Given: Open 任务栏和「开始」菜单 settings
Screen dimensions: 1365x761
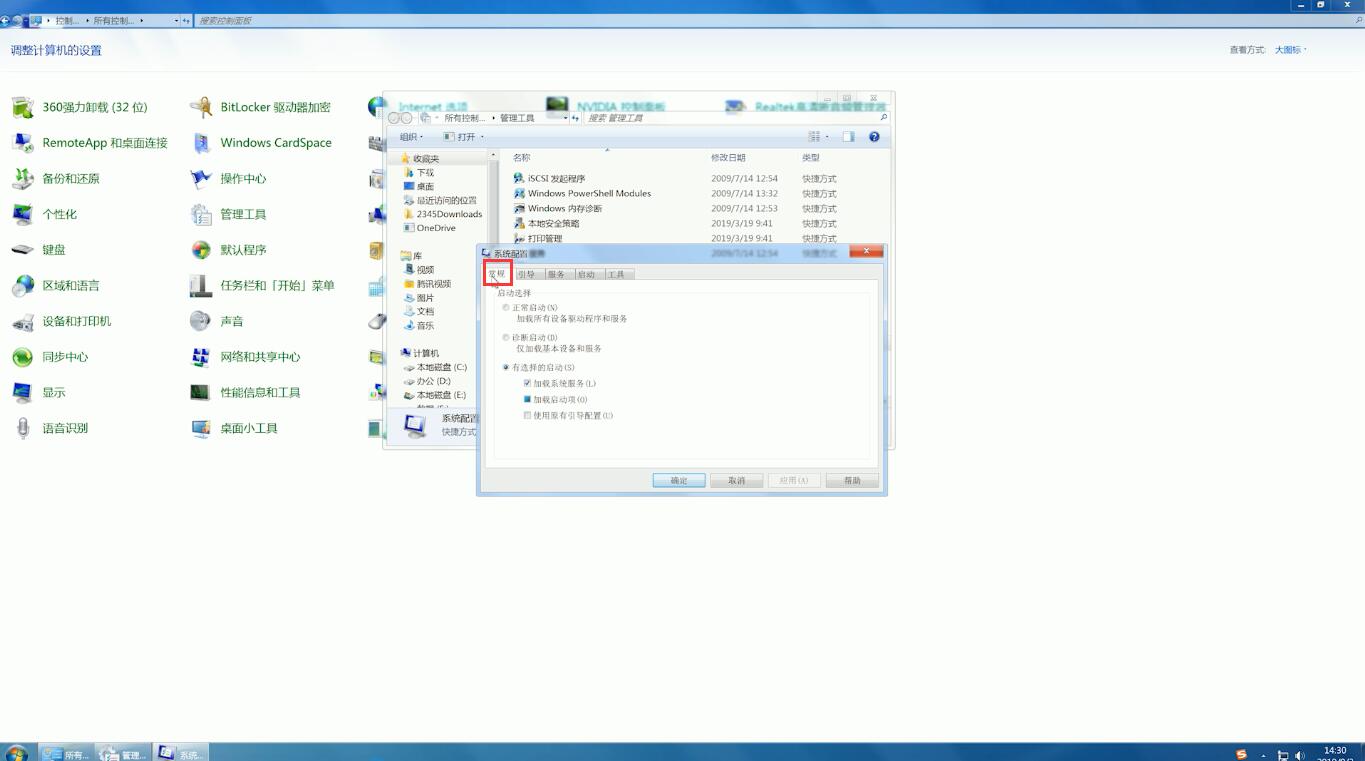Looking at the screenshot, I should pos(262,286).
